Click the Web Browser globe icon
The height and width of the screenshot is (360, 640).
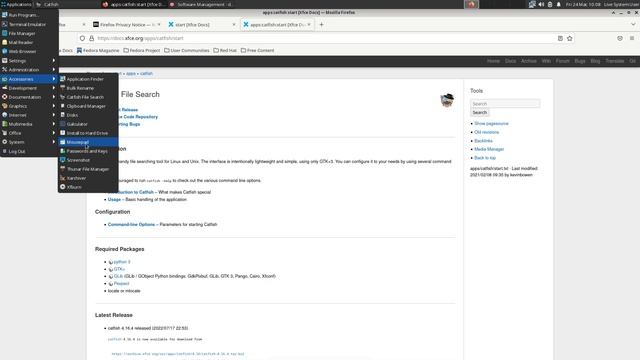[4, 51]
